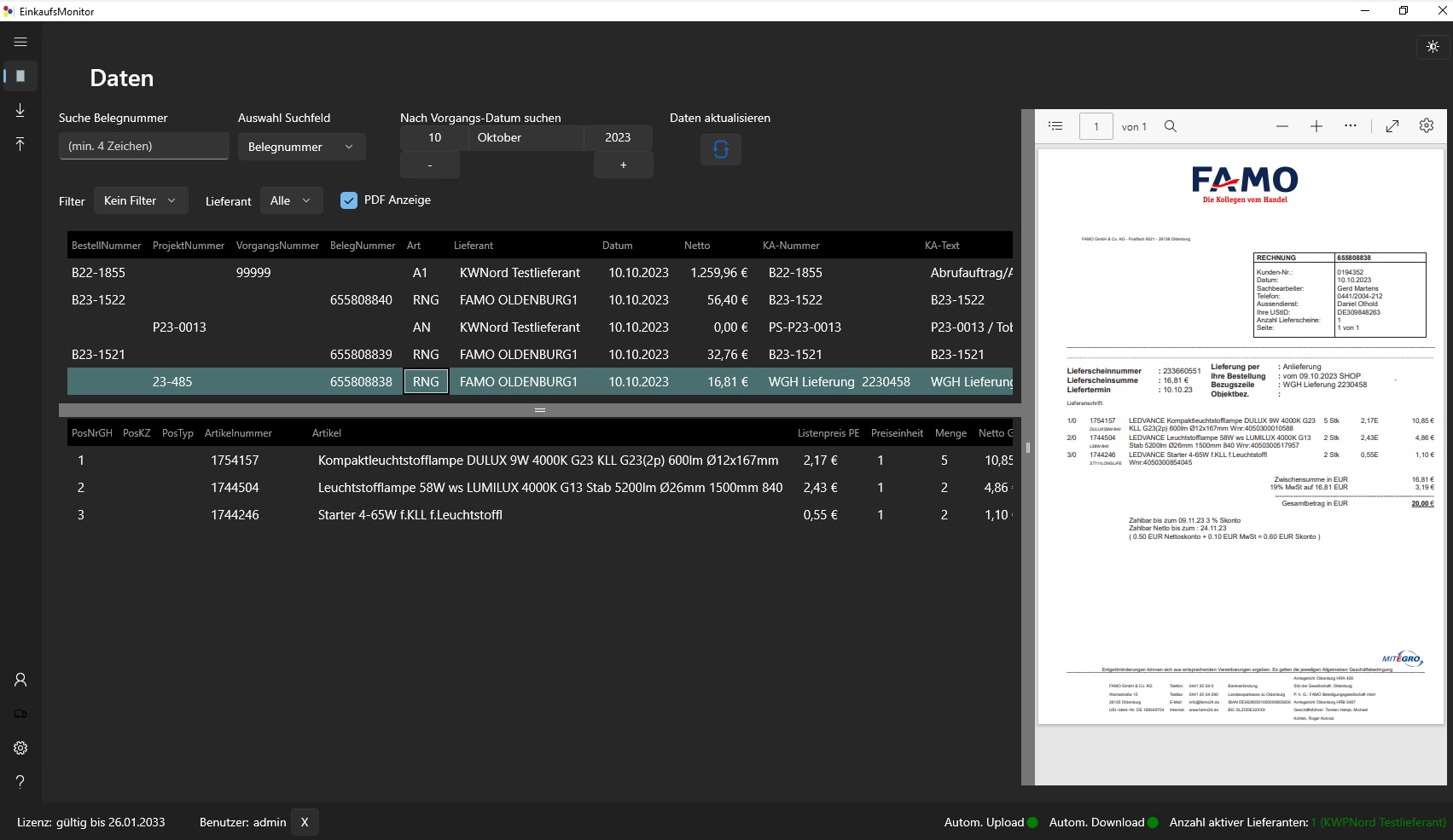Log out admin with X button
This screenshot has height=840, width=1453.
(x=305, y=822)
